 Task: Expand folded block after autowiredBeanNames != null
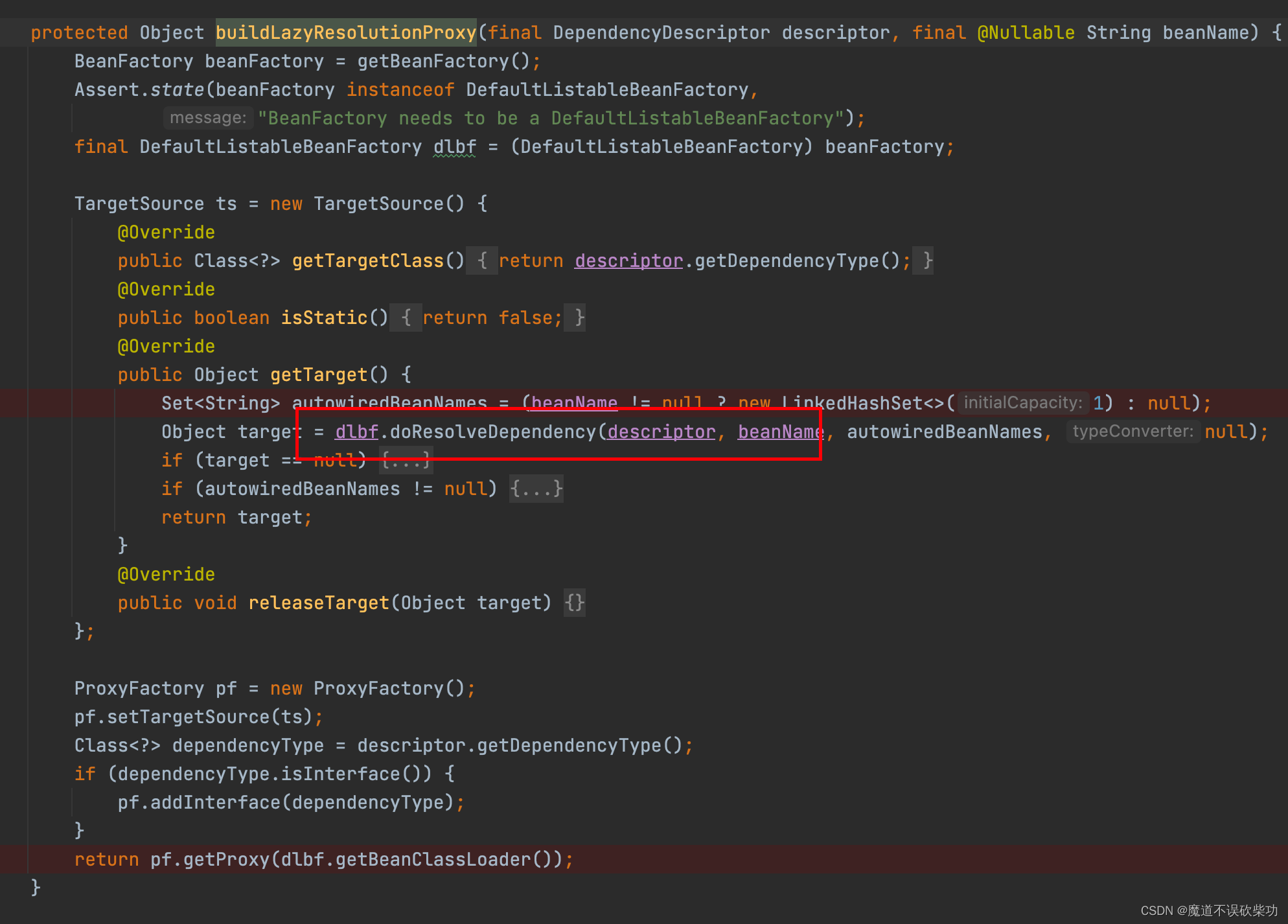point(536,489)
